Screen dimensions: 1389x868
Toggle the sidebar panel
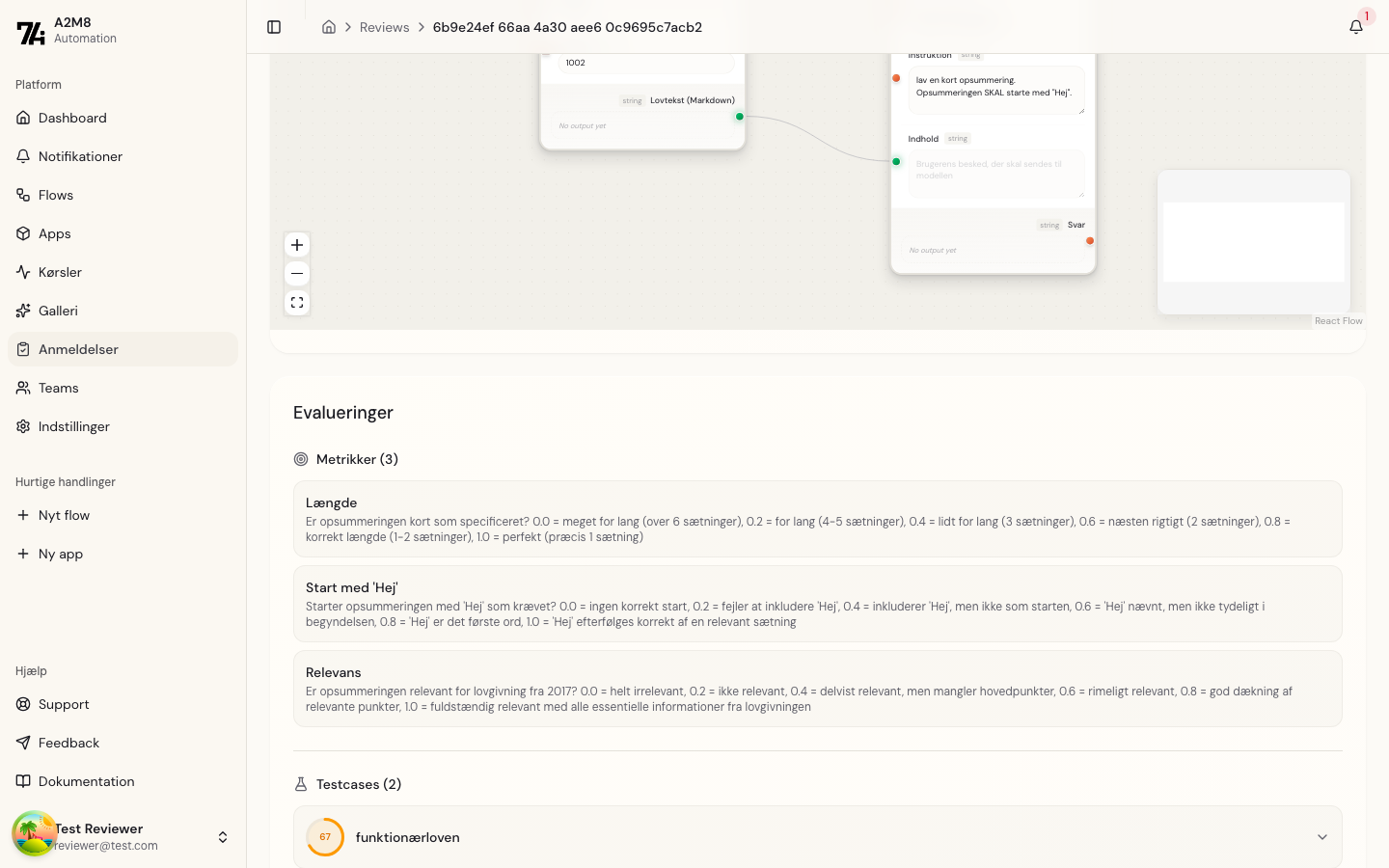[x=274, y=27]
